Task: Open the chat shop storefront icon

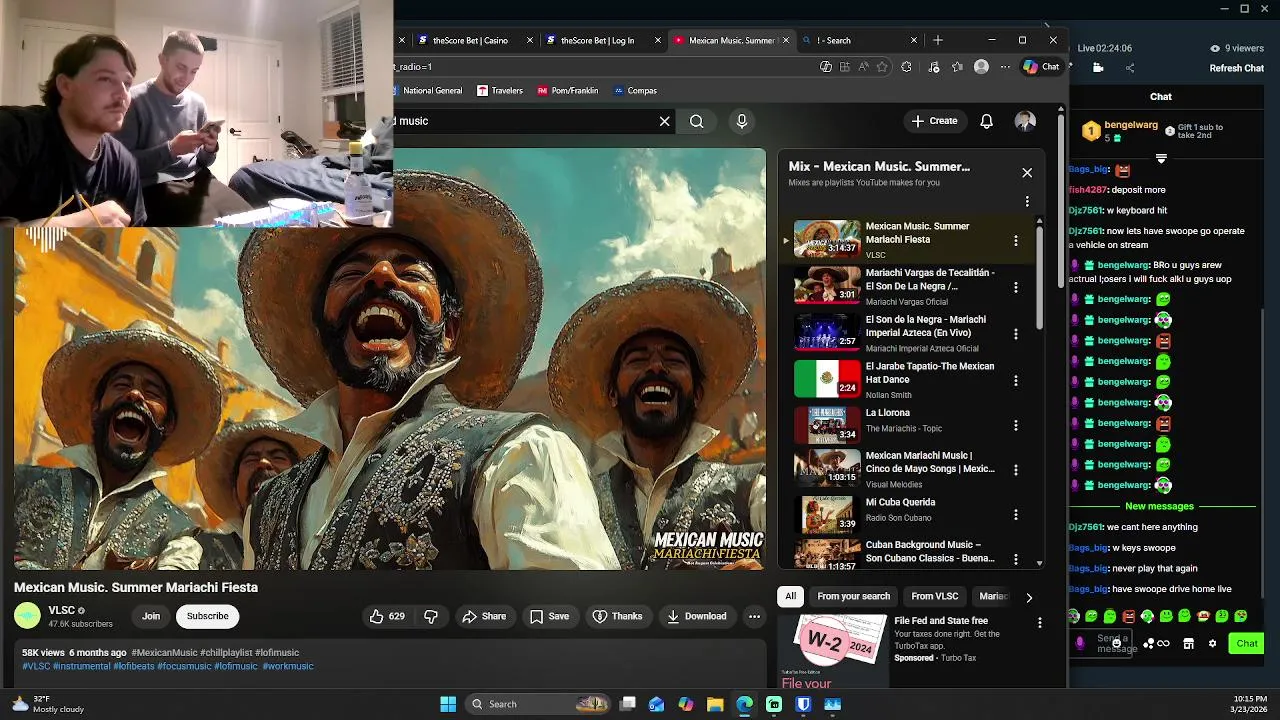Action: 1188,644
